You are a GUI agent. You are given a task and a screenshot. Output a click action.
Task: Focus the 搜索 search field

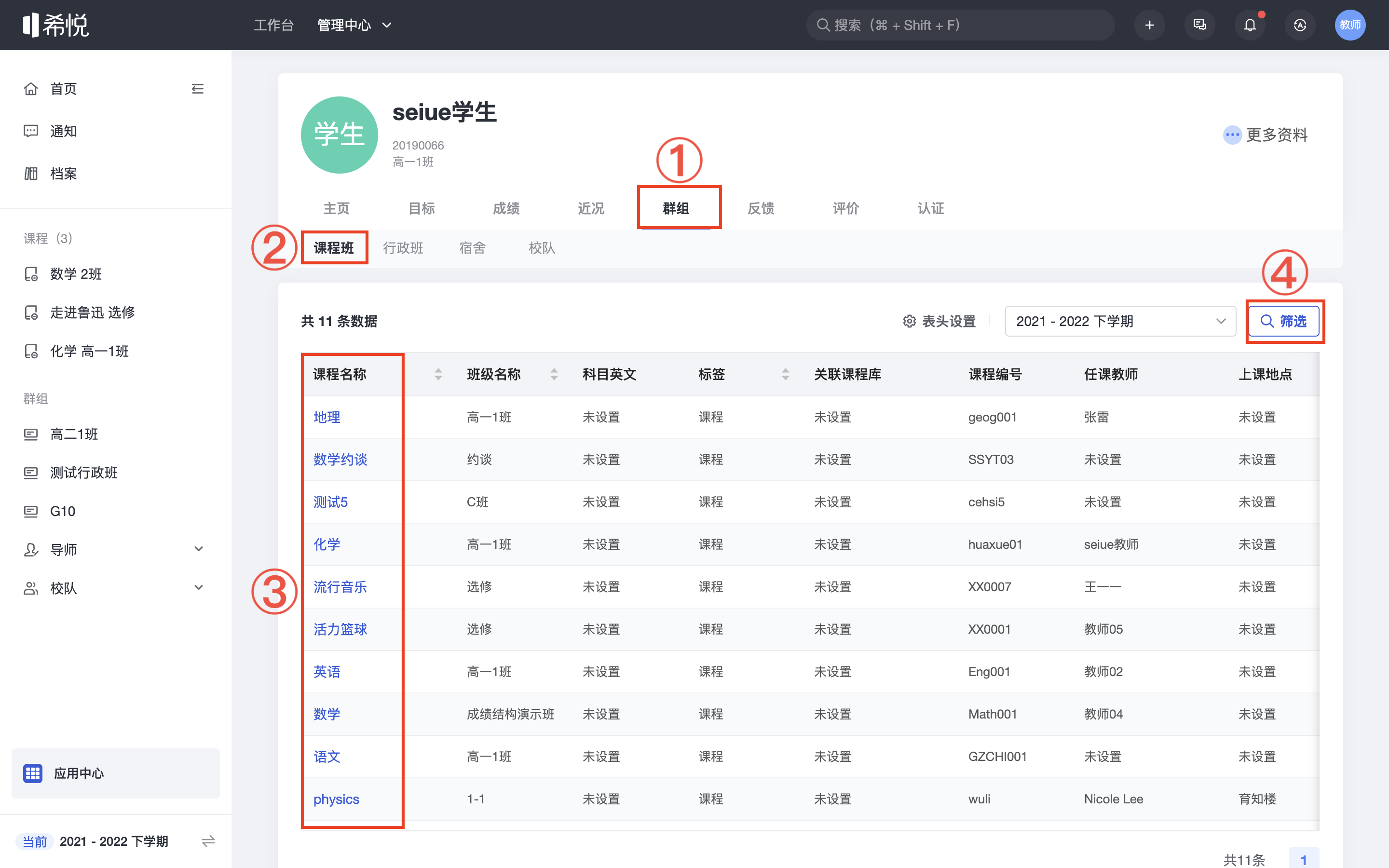coord(960,25)
